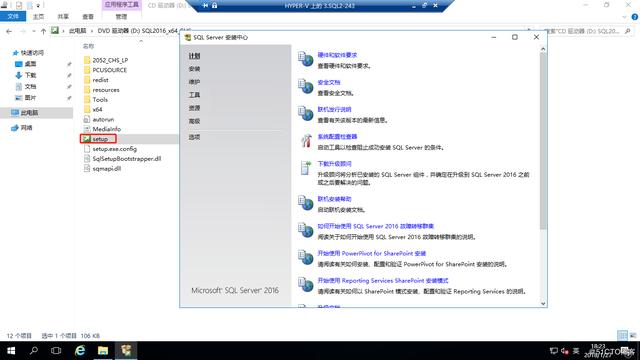Expand the Explorer ribbon chevron

(624, 17)
